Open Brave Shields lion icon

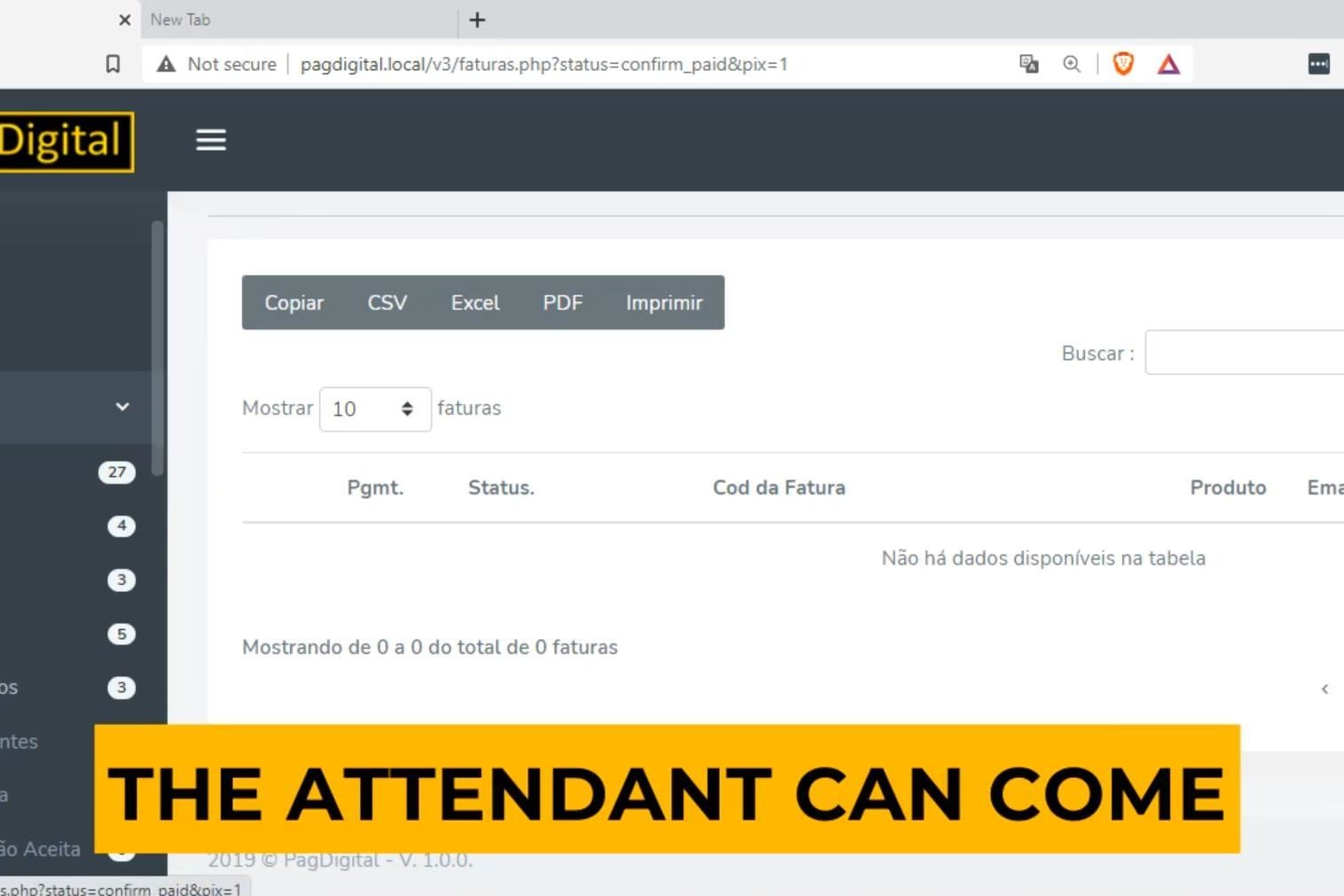pos(1123,64)
